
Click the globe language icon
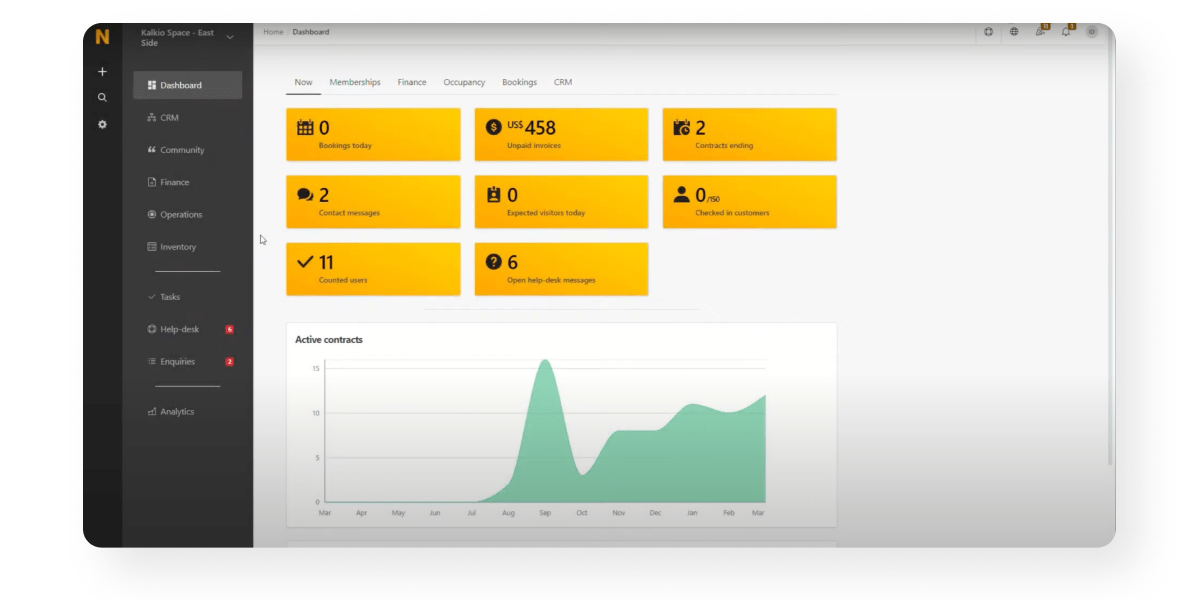pyautogui.click(x=1014, y=32)
